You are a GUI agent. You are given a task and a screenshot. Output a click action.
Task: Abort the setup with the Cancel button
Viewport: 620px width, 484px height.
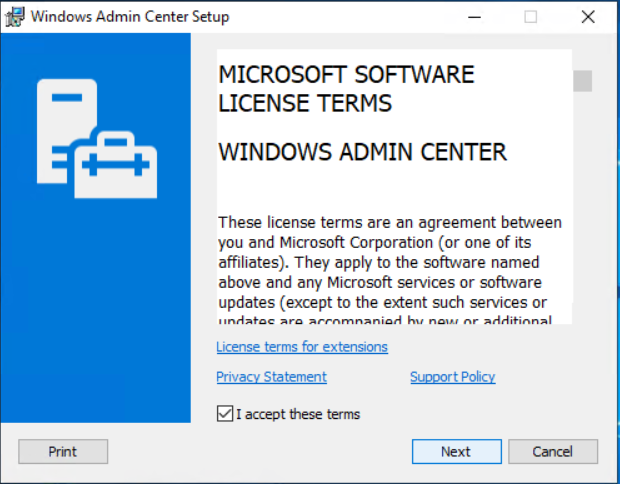pyautogui.click(x=552, y=452)
